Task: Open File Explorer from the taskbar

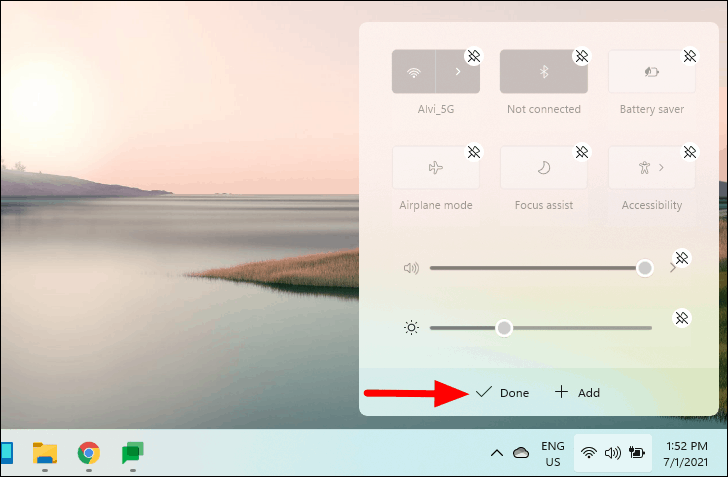Action: (x=45, y=453)
